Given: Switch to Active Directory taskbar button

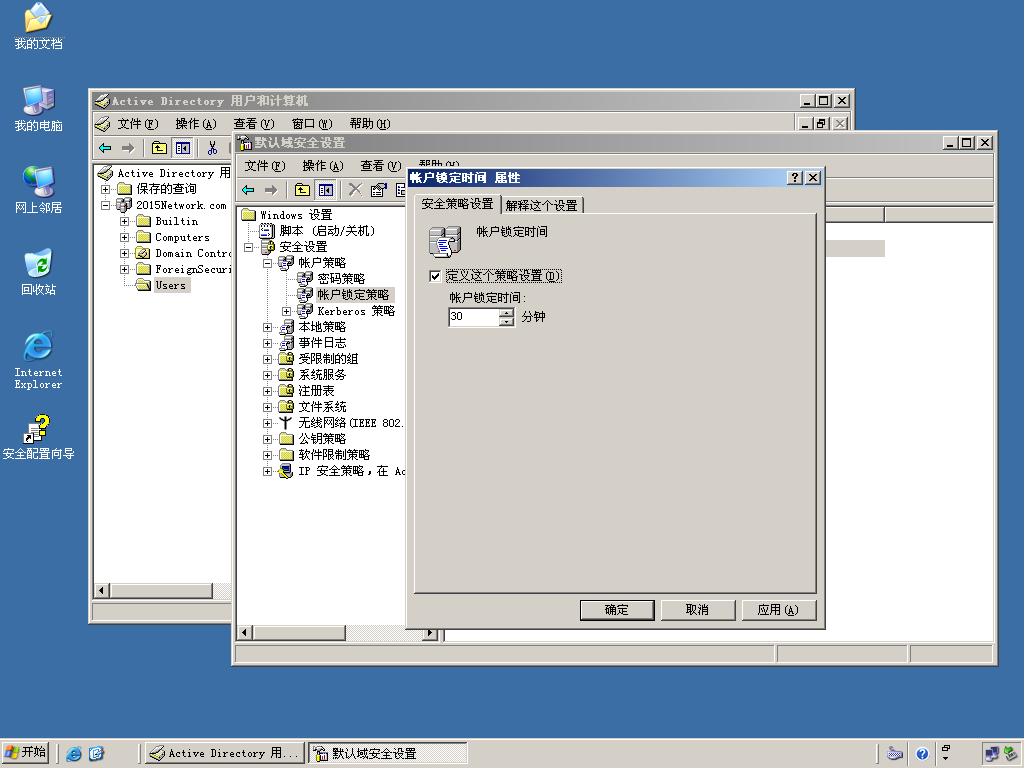Looking at the screenshot, I should tap(225, 754).
